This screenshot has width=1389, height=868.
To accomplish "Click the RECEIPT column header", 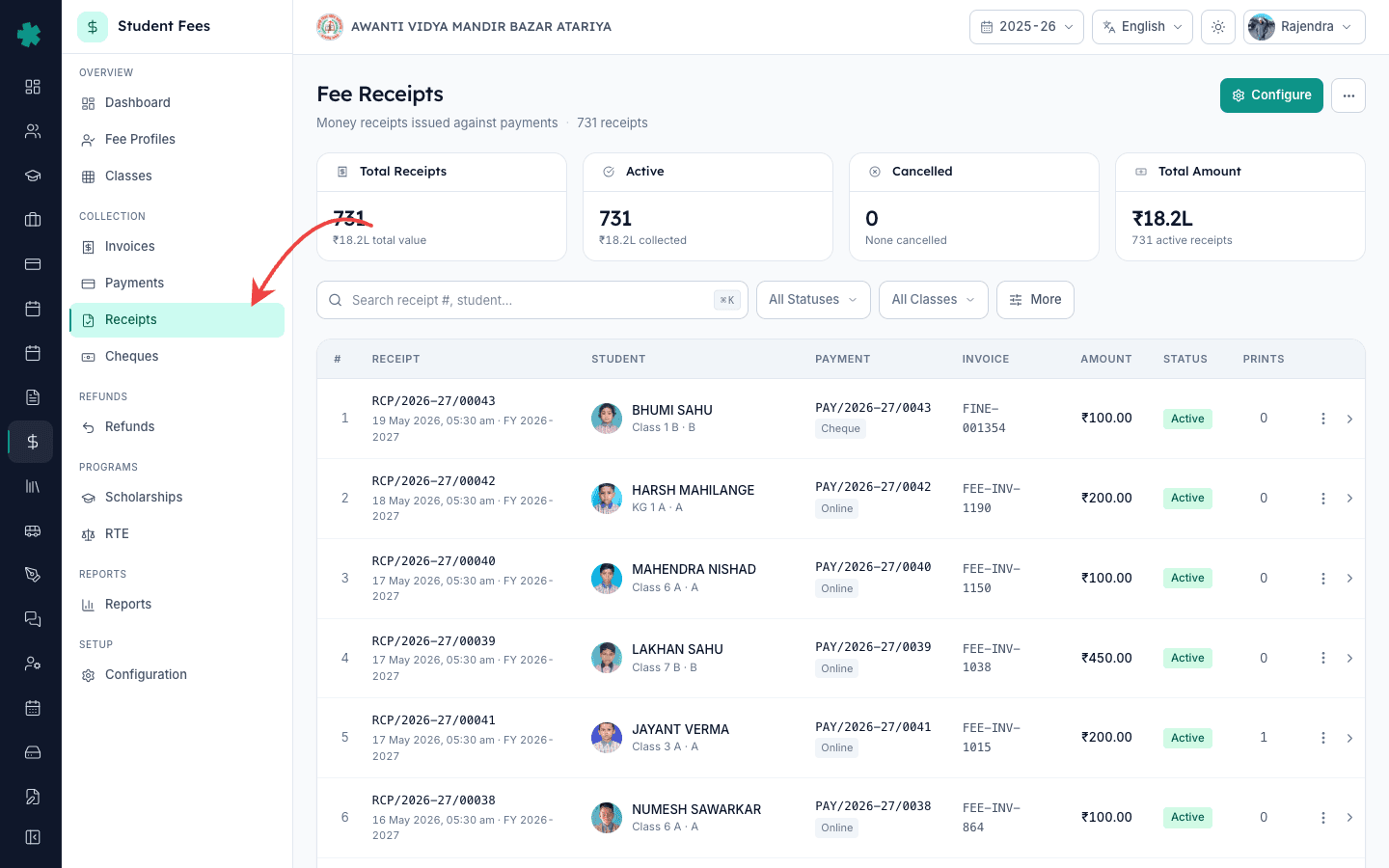I will [x=395, y=359].
